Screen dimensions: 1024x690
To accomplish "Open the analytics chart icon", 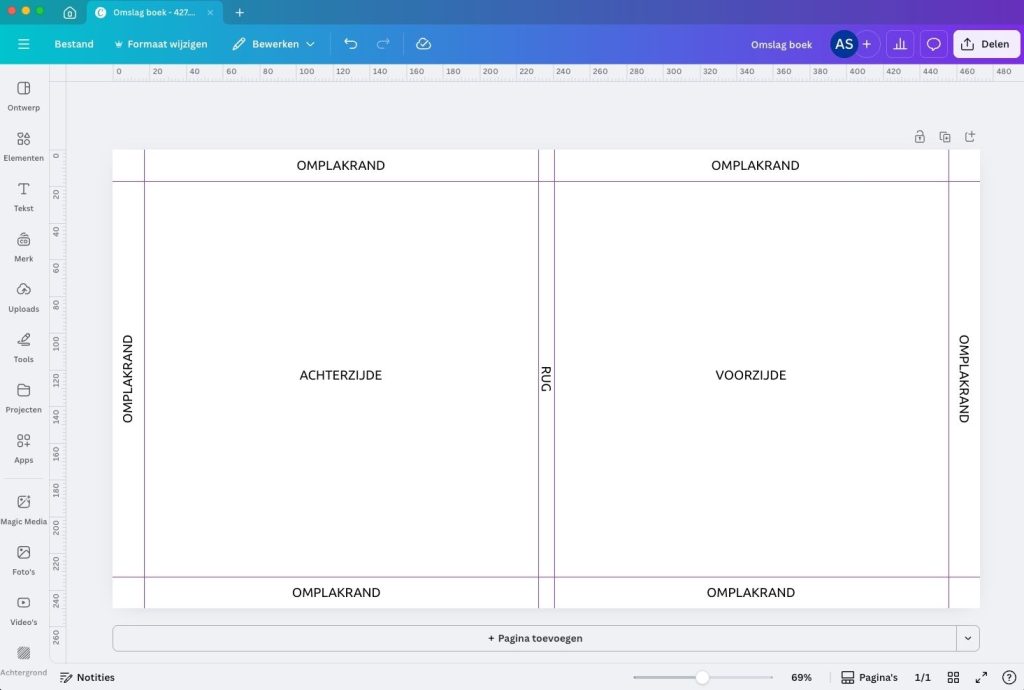I will pyautogui.click(x=900, y=44).
